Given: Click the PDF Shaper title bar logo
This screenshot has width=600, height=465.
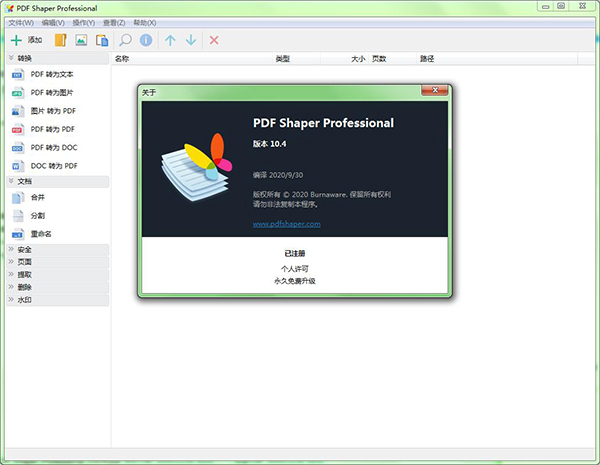Looking at the screenshot, I should (x=10, y=8).
